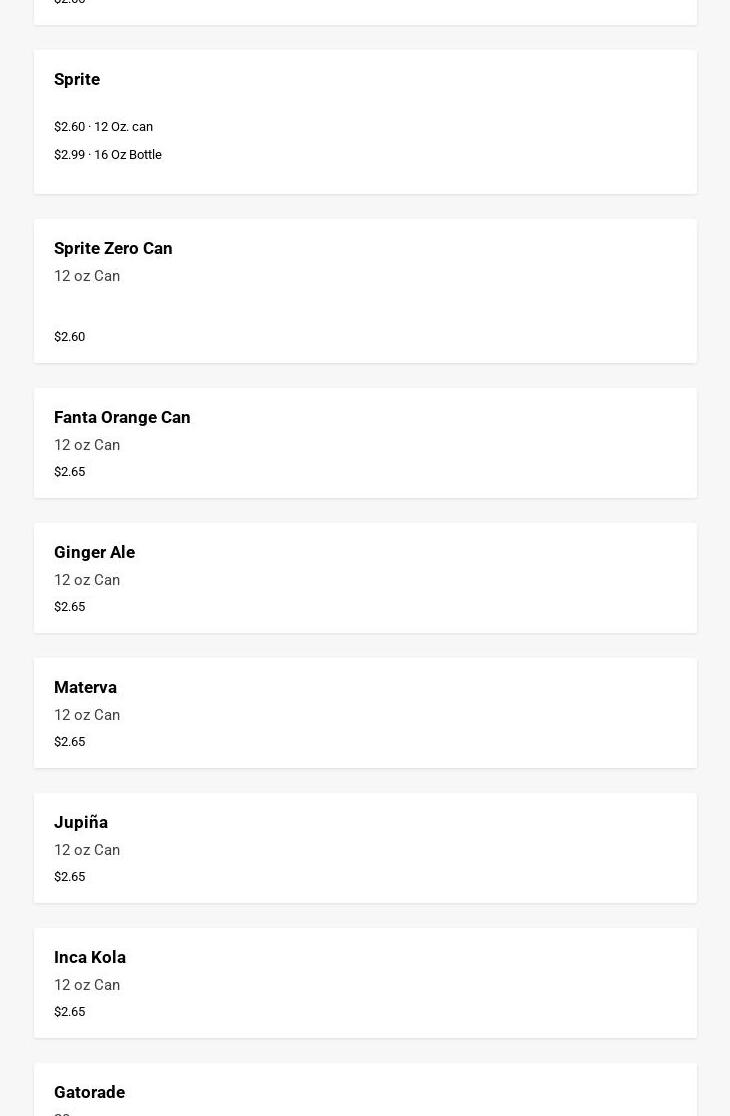Open the Fanta Orange Can item
This screenshot has height=1116, width=730.
click(x=122, y=417)
